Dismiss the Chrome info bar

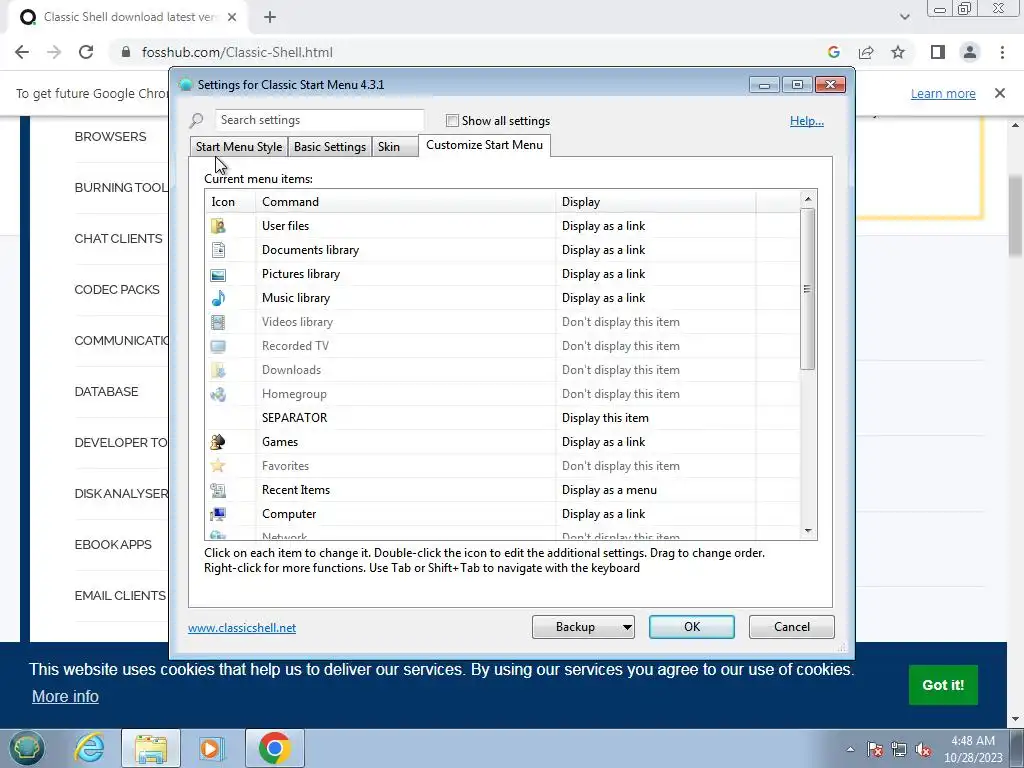coord(1000,93)
